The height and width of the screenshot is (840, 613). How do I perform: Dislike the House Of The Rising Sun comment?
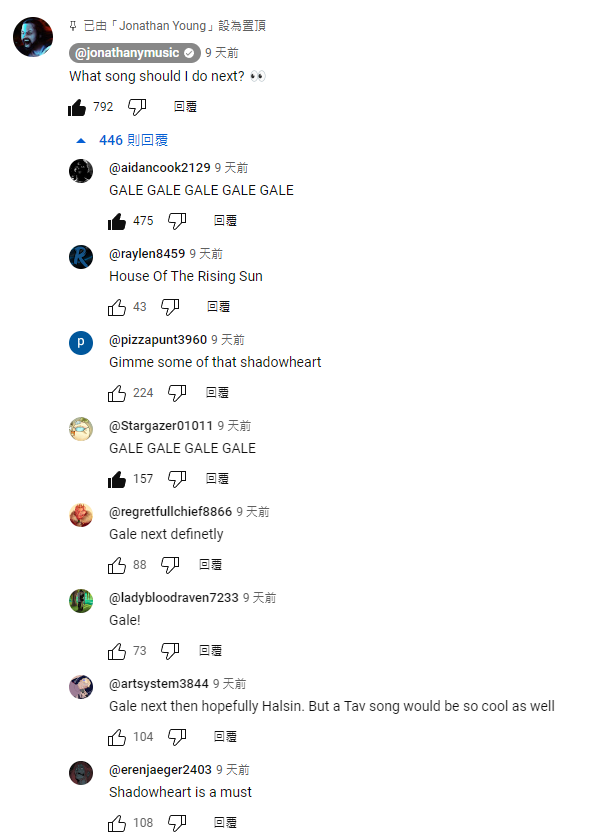point(170,307)
